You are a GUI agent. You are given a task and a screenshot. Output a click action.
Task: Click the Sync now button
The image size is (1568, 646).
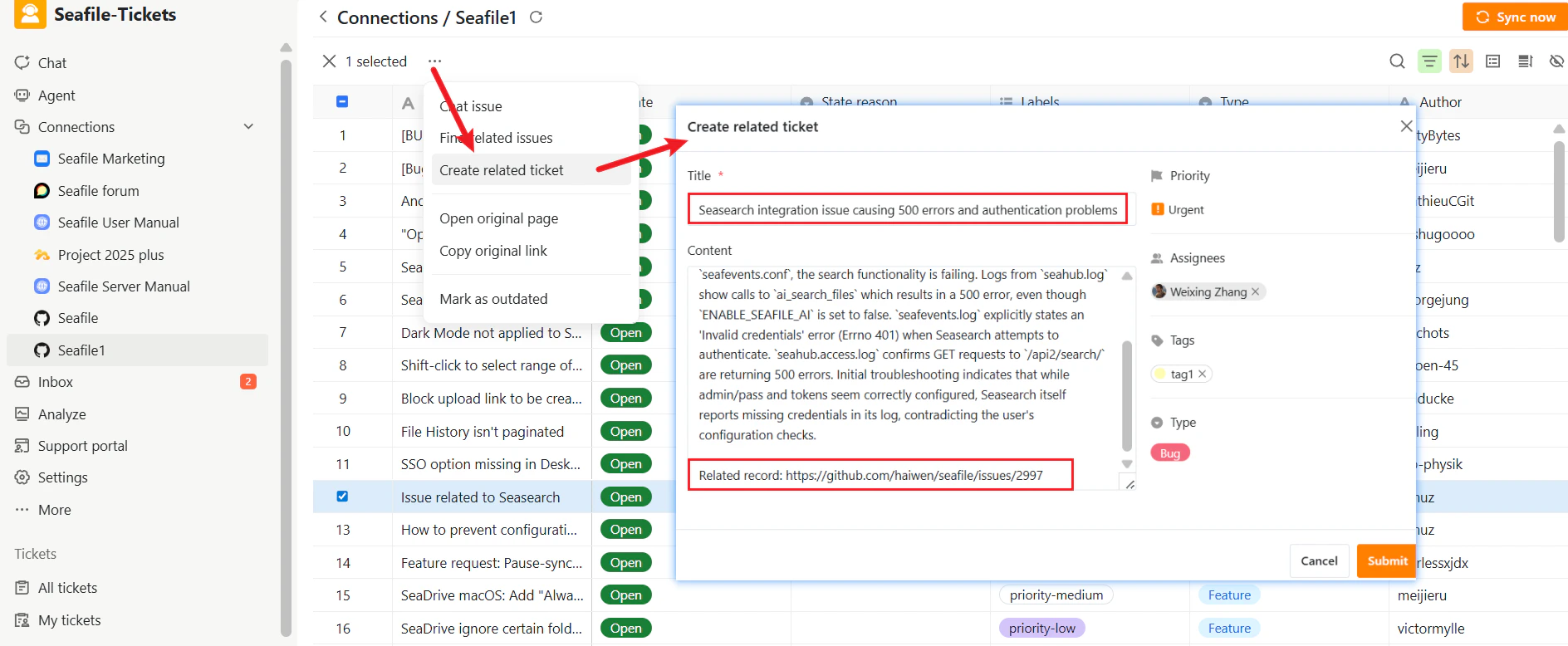(x=1515, y=17)
